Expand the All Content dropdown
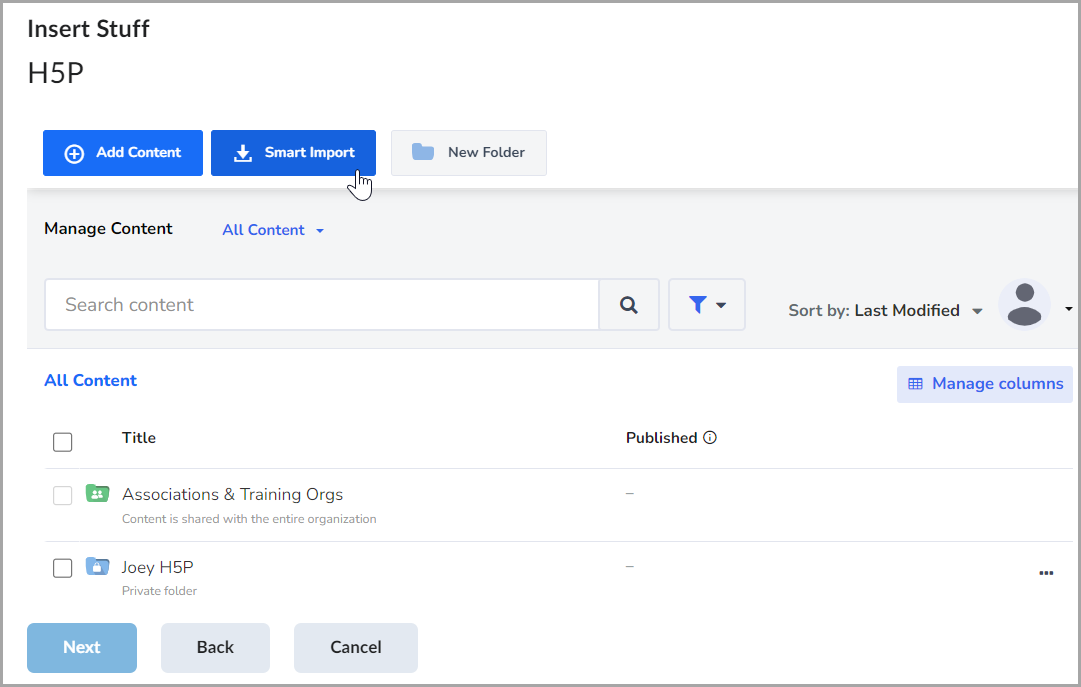This screenshot has height=687, width=1081. click(273, 230)
